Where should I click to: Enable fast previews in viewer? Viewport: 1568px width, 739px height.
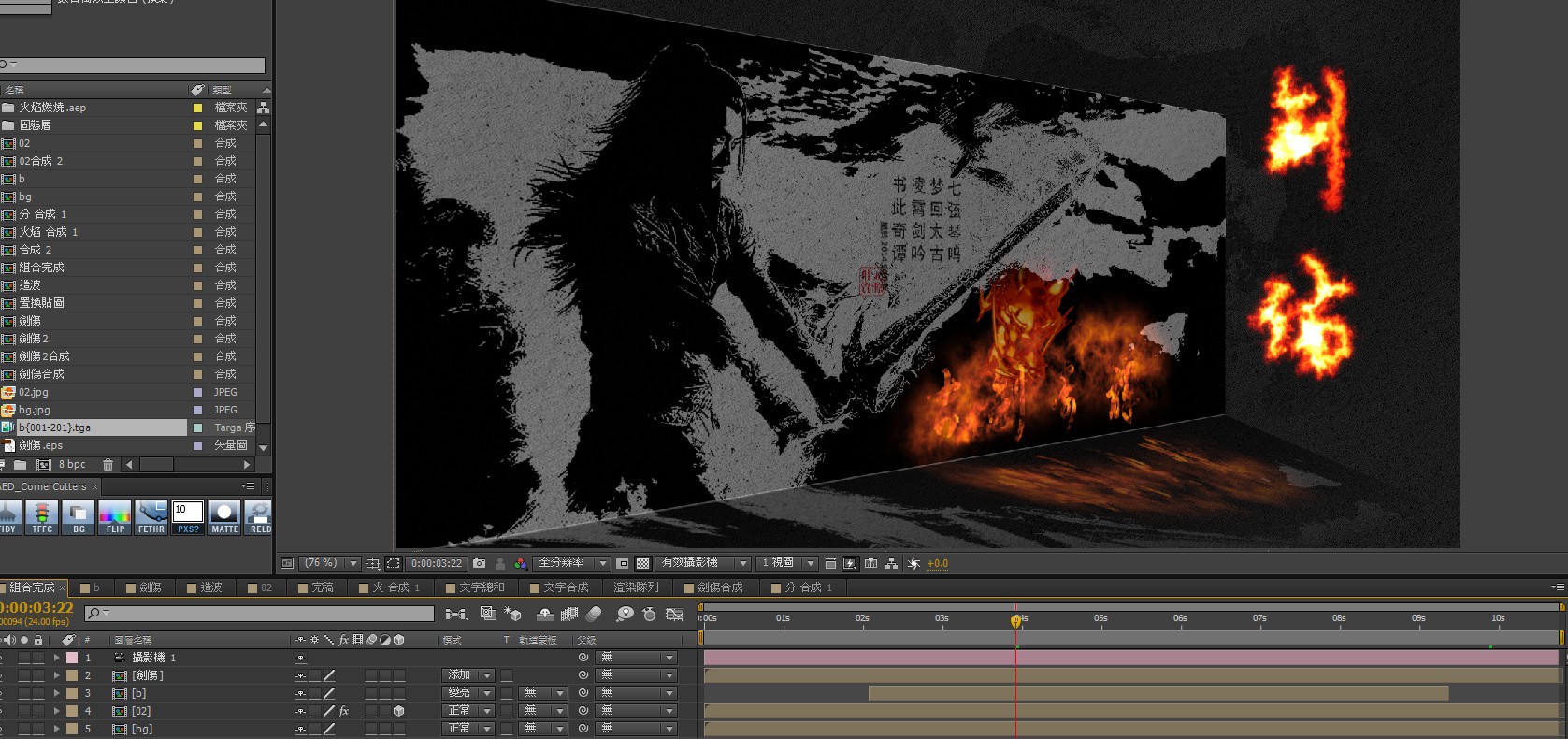[x=850, y=563]
